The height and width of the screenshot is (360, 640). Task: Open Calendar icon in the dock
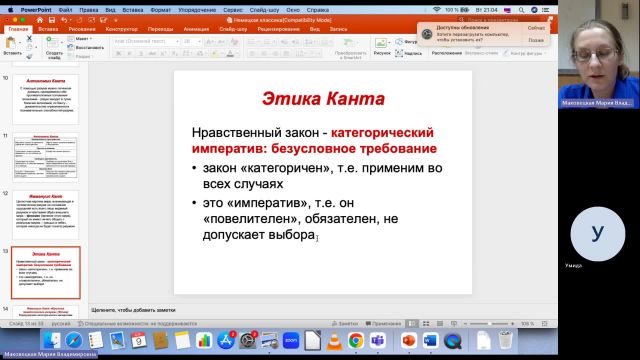139,340
